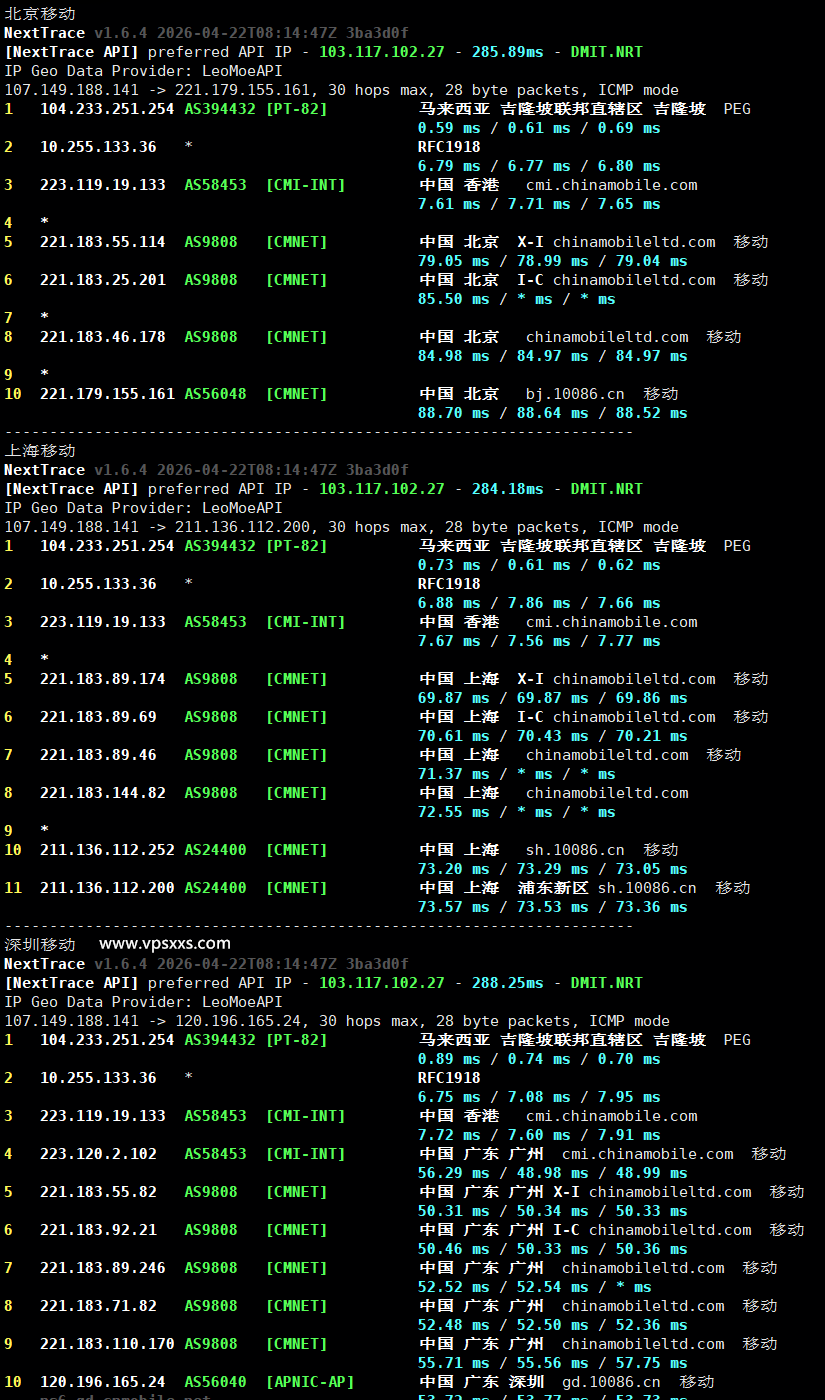The height and width of the screenshot is (1400, 825).
Task: Click latency line starting 73.20 ms
Action: point(553,869)
